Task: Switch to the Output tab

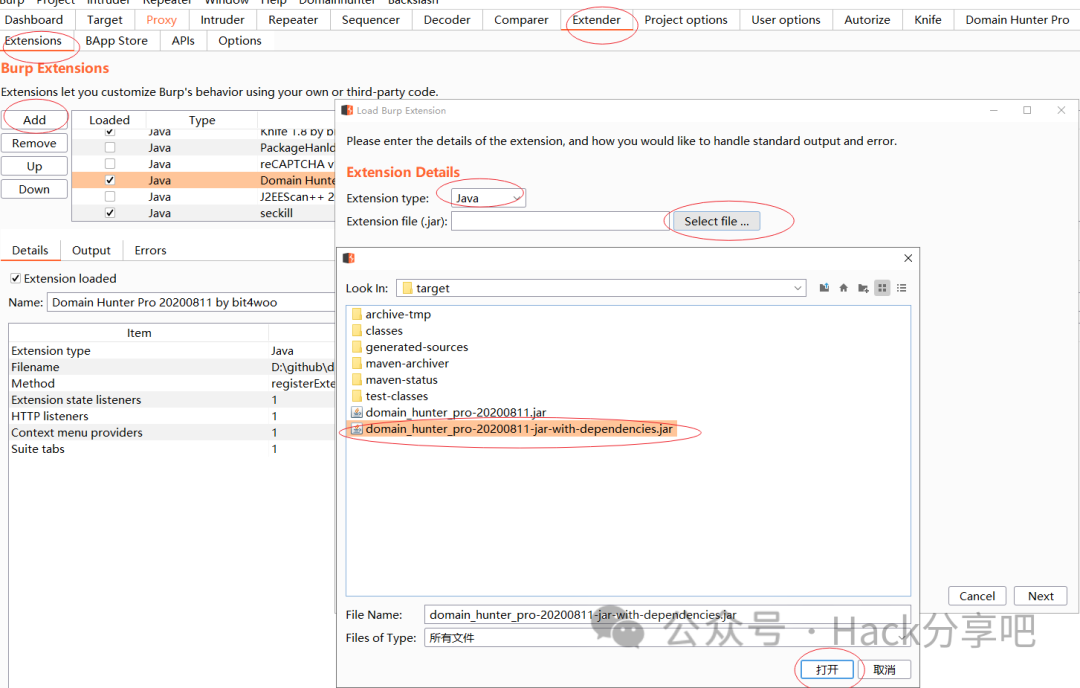Action: [x=91, y=250]
